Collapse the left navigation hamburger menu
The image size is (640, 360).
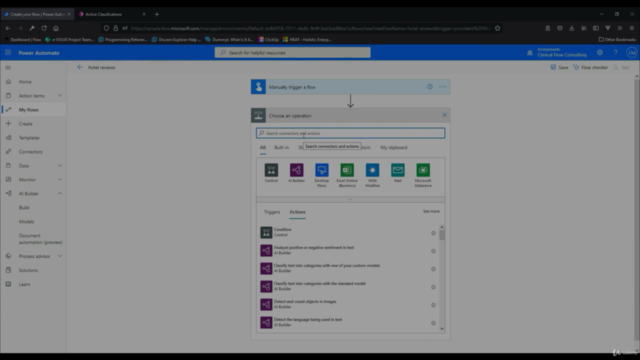8,68
